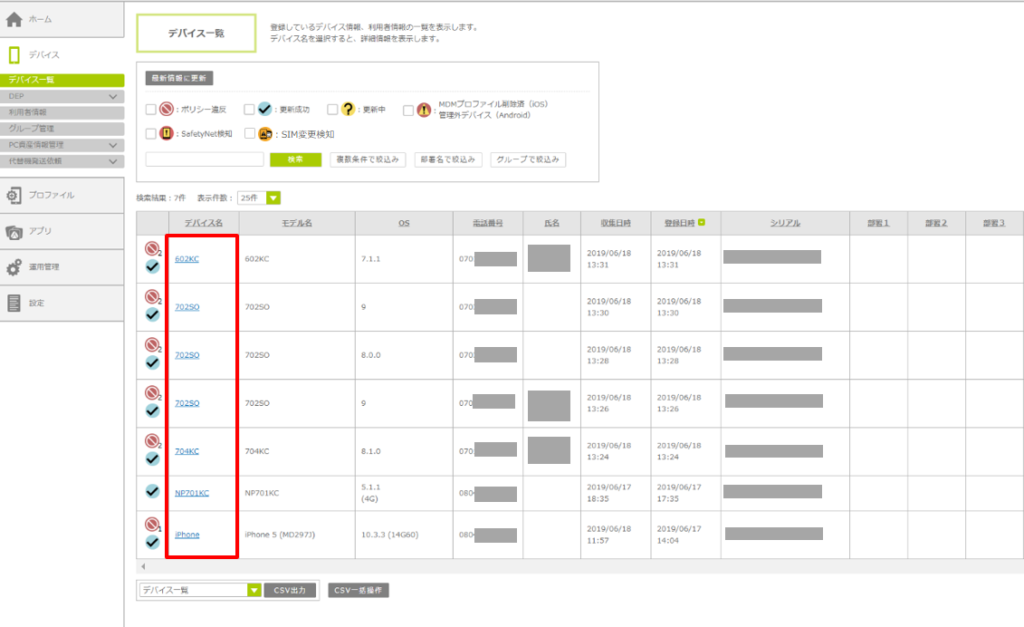Open the デバイス一覧 CSV type dropdown
This screenshot has height=627, width=1024.
pyautogui.click(x=254, y=590)
